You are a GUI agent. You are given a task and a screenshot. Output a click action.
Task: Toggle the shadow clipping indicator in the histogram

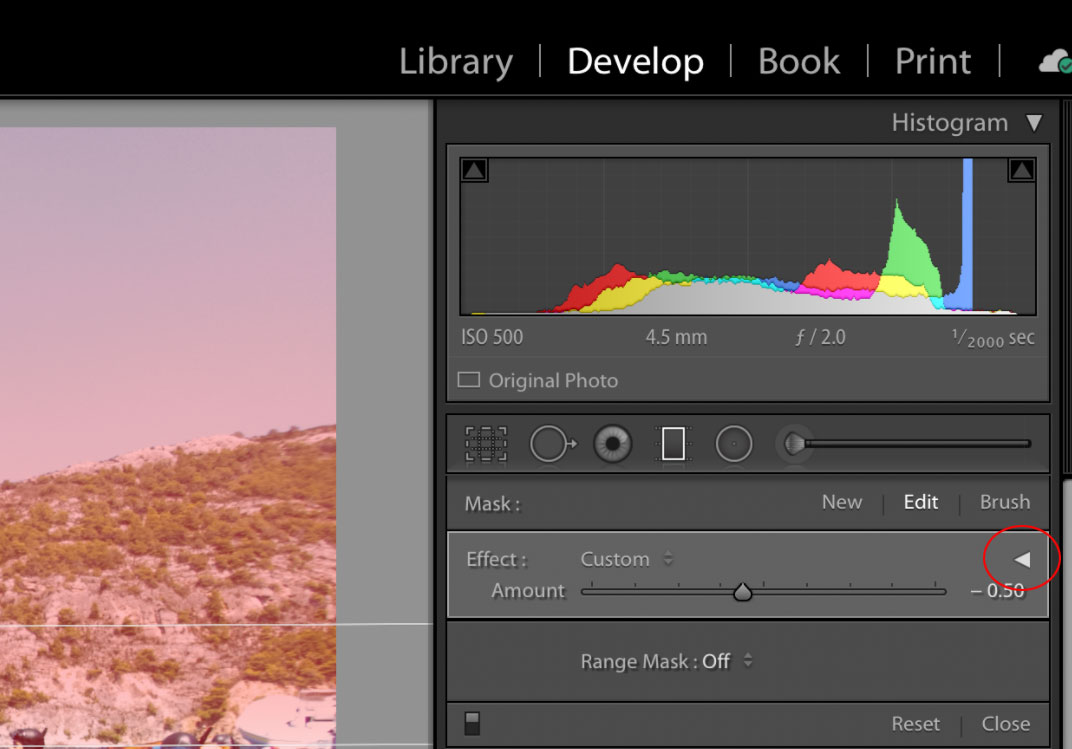tap(473, 169)
